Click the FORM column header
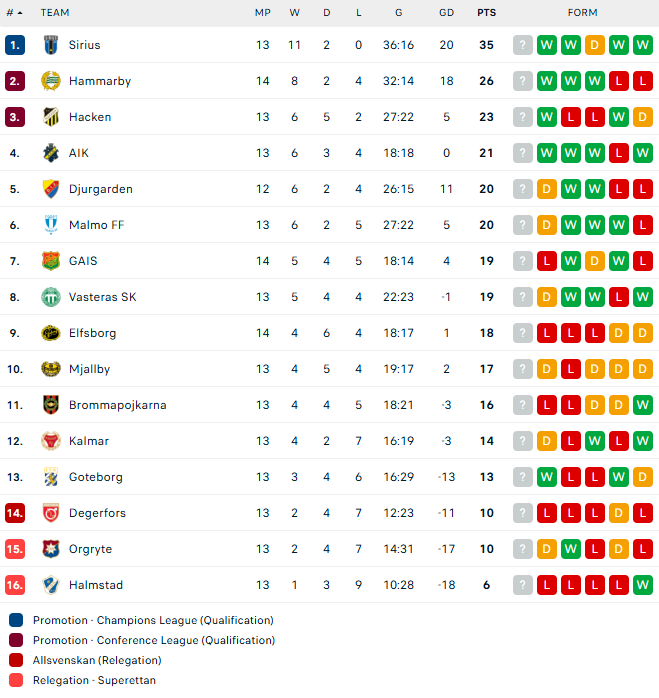 click(x=582, y=13)
